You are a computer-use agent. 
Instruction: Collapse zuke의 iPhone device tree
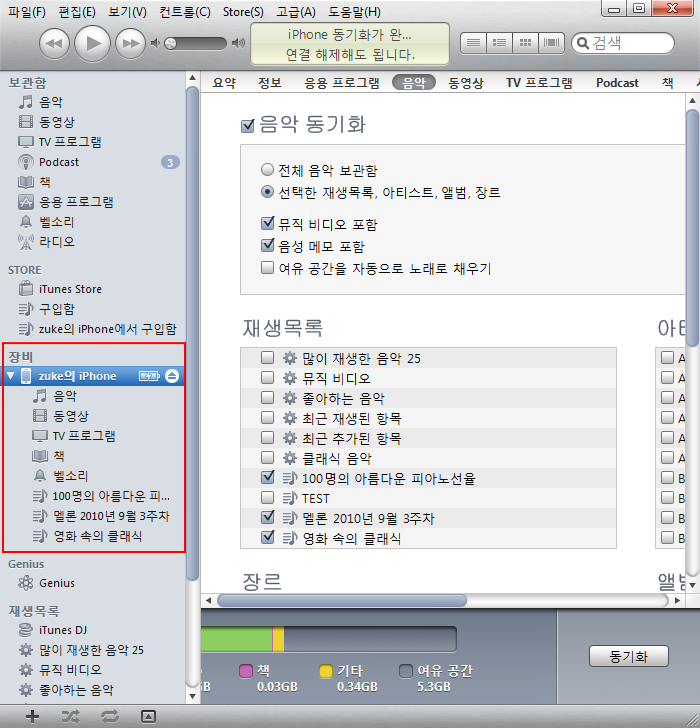point(10,376)
